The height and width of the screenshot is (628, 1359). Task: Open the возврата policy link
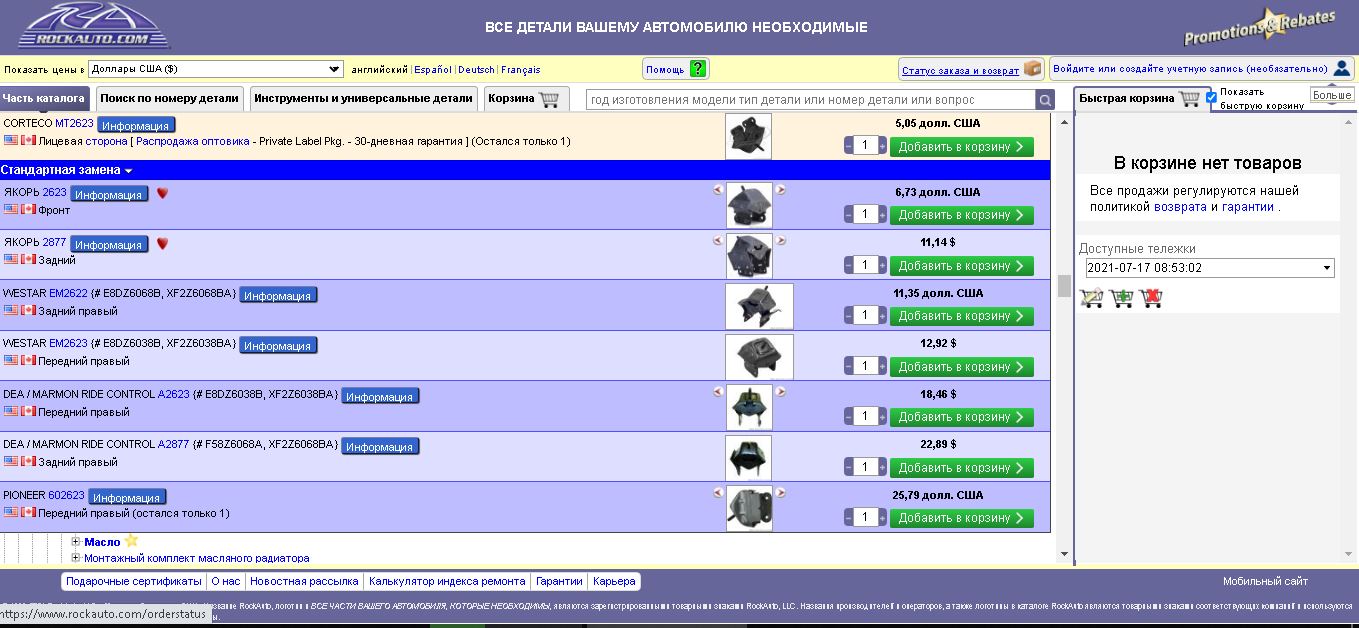coord(1180,207)
